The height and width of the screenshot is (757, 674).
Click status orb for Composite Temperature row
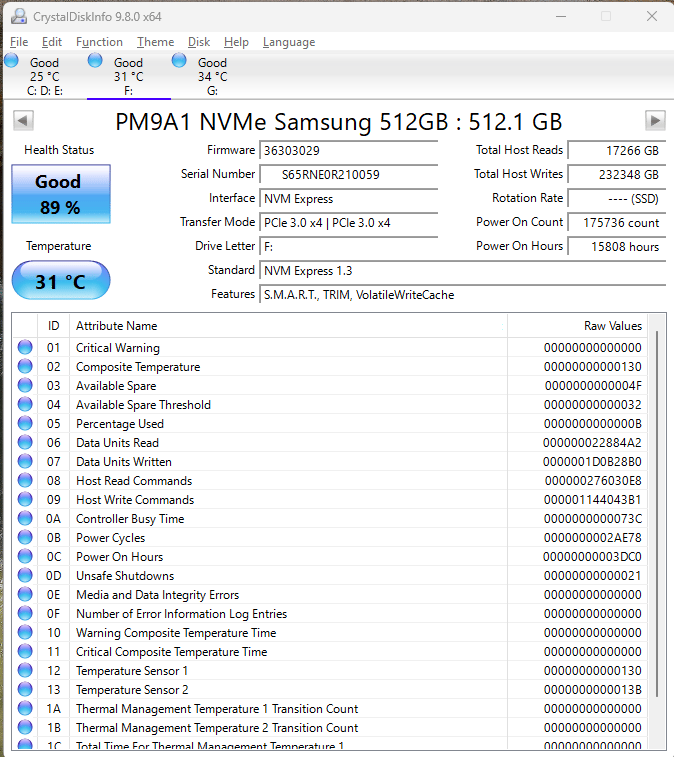coord(25,366)
